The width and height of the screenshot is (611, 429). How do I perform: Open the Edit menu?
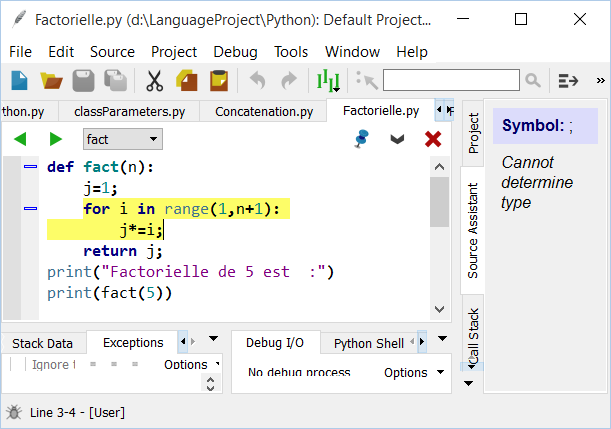pos(61,52)
